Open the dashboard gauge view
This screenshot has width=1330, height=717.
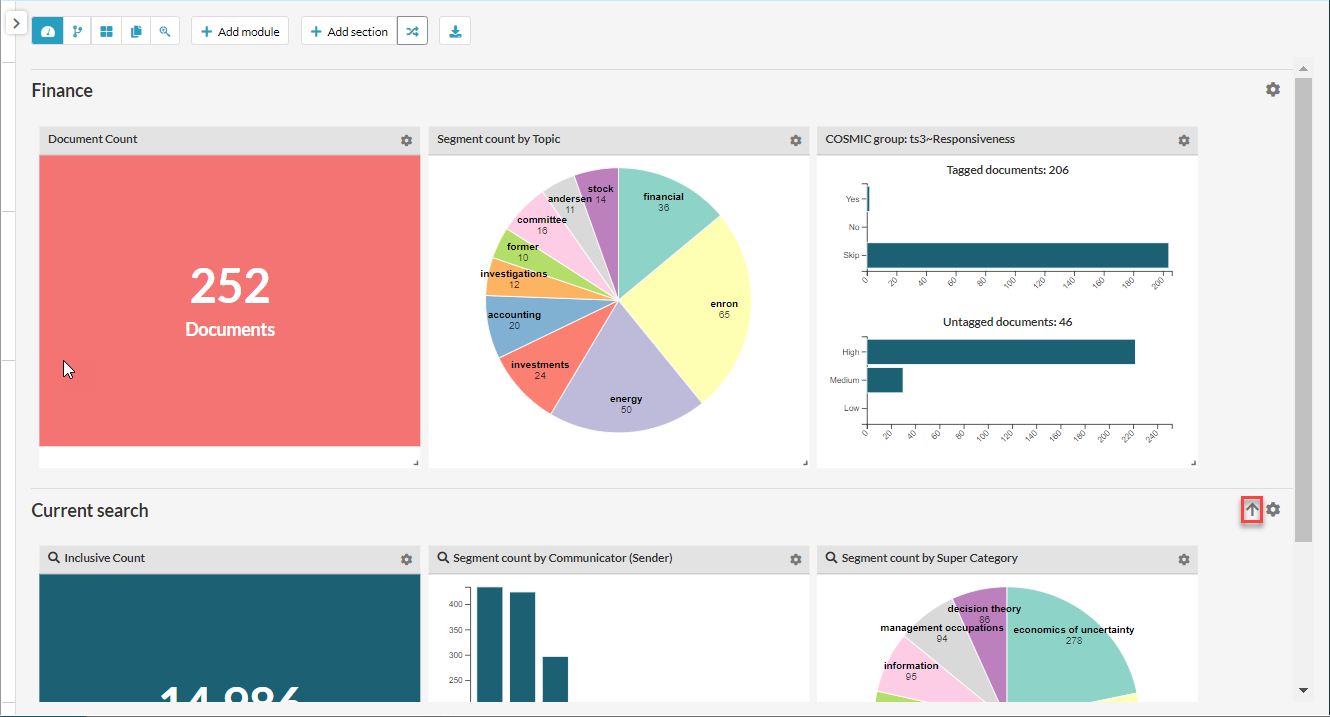coord(48,31)
